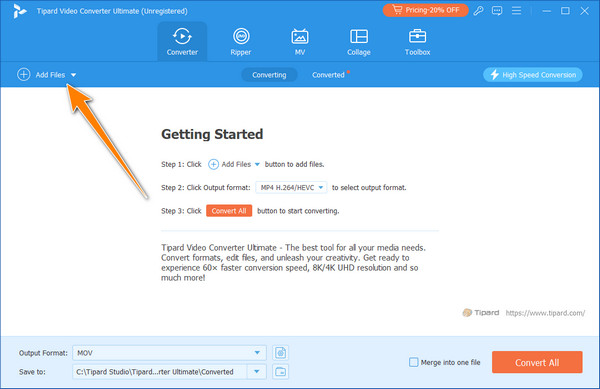600x389 pixels.
Task: Expand the Add Files arrow in Step 1
Action: tap(257, 164)
